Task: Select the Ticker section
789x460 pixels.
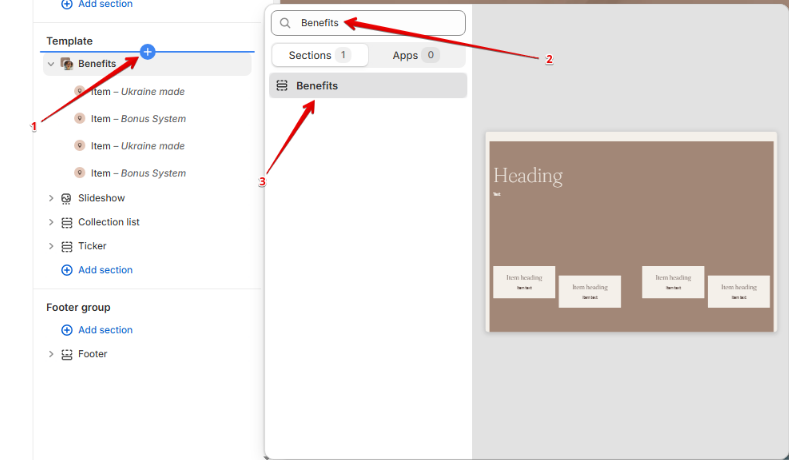Action: pyautogui.click(x=92, y=246)
